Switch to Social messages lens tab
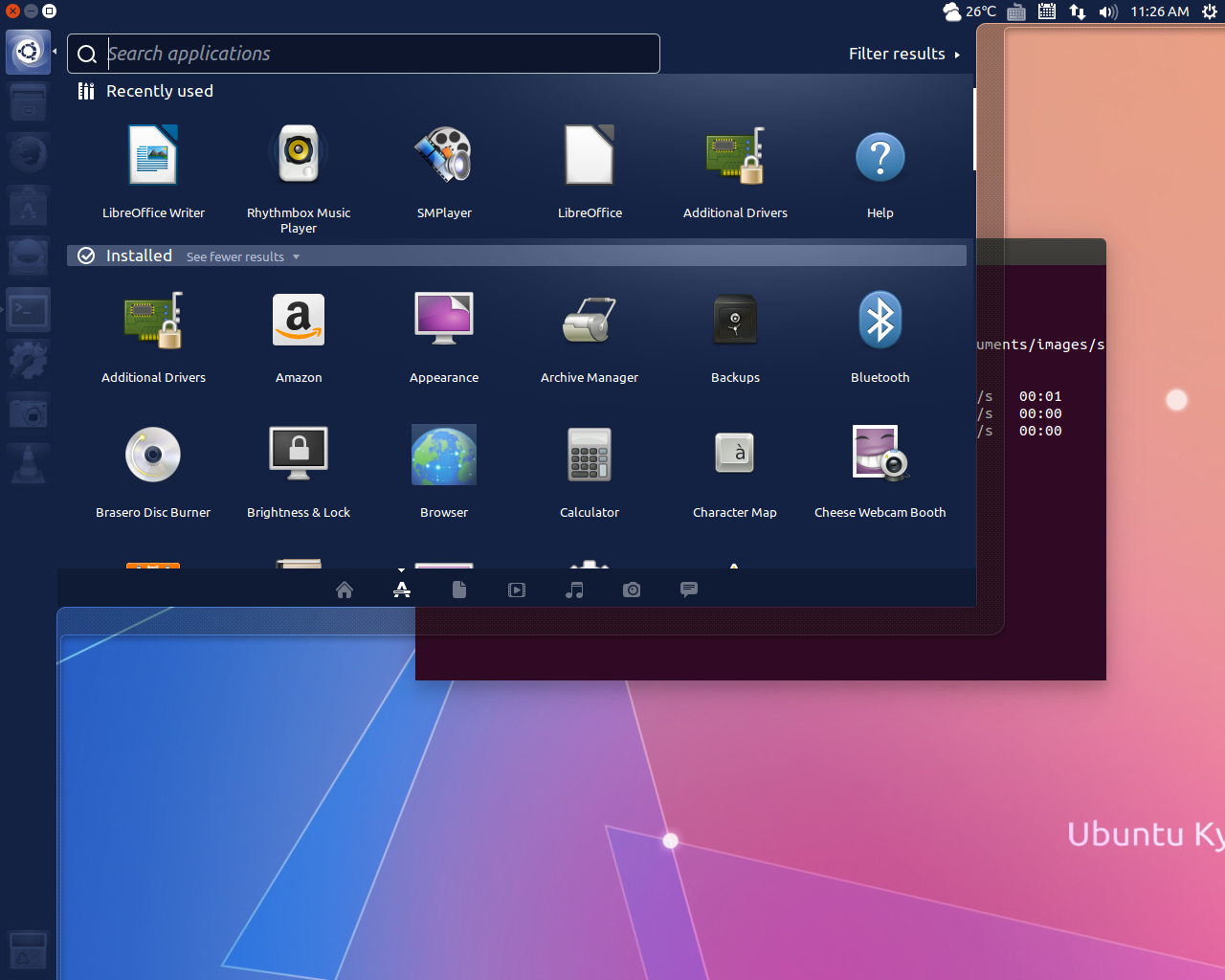The width and height of the screenshot is (1225, 980). [689, 590]
